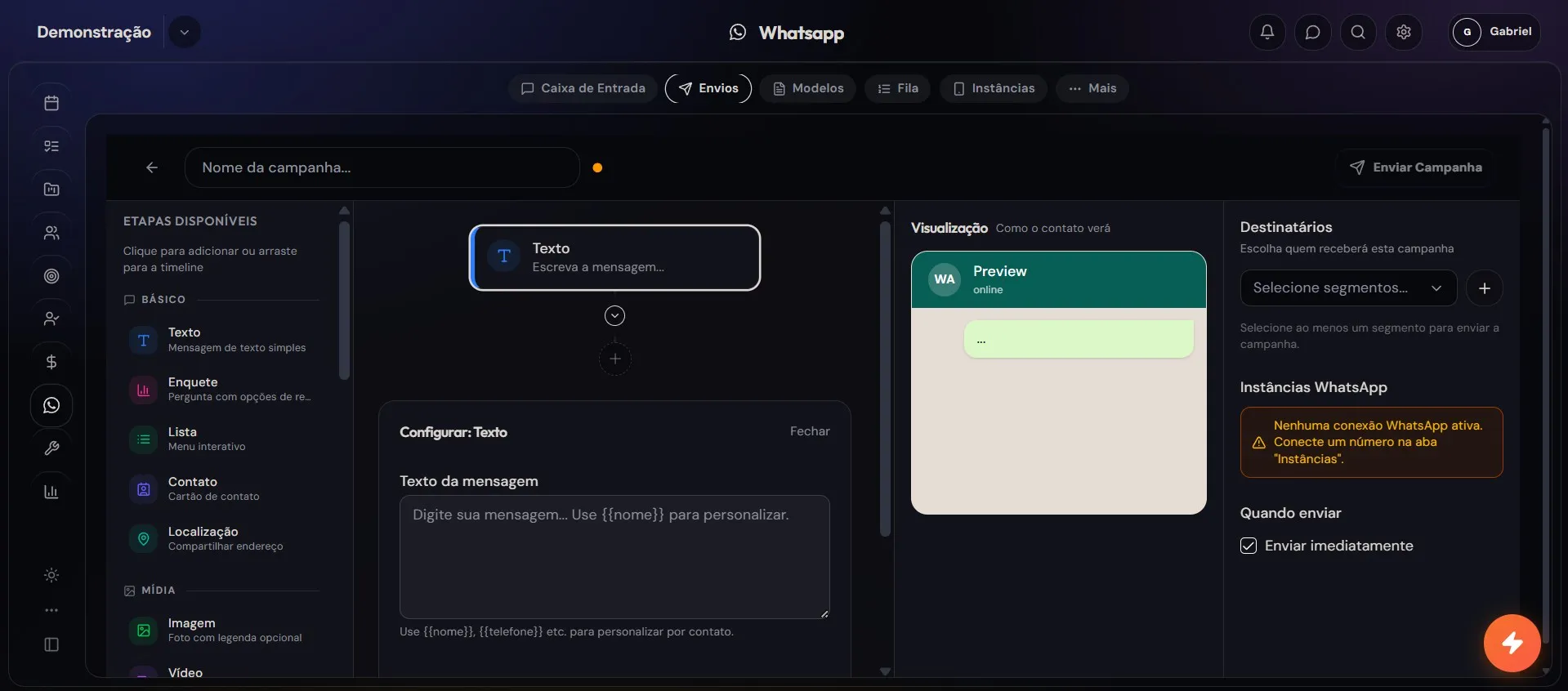Open the calendar icon in left sidebar

point(51,103)
